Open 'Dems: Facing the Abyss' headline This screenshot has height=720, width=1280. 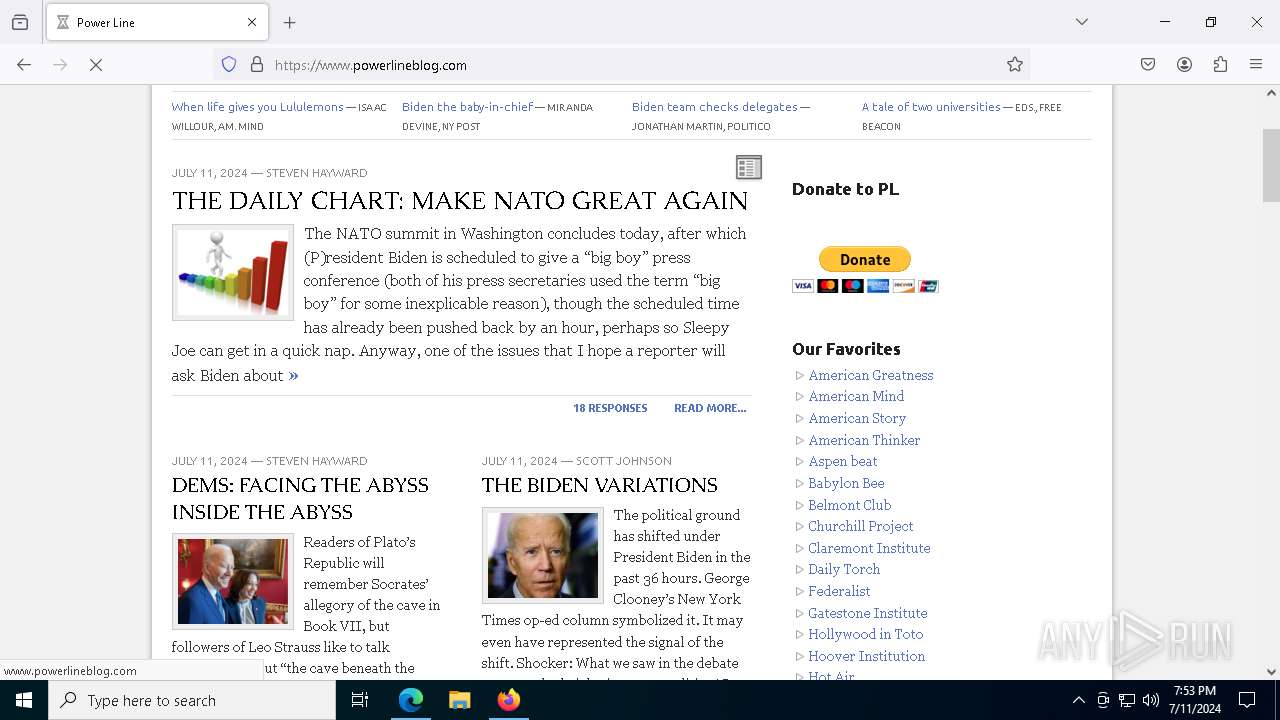point(300,498)
